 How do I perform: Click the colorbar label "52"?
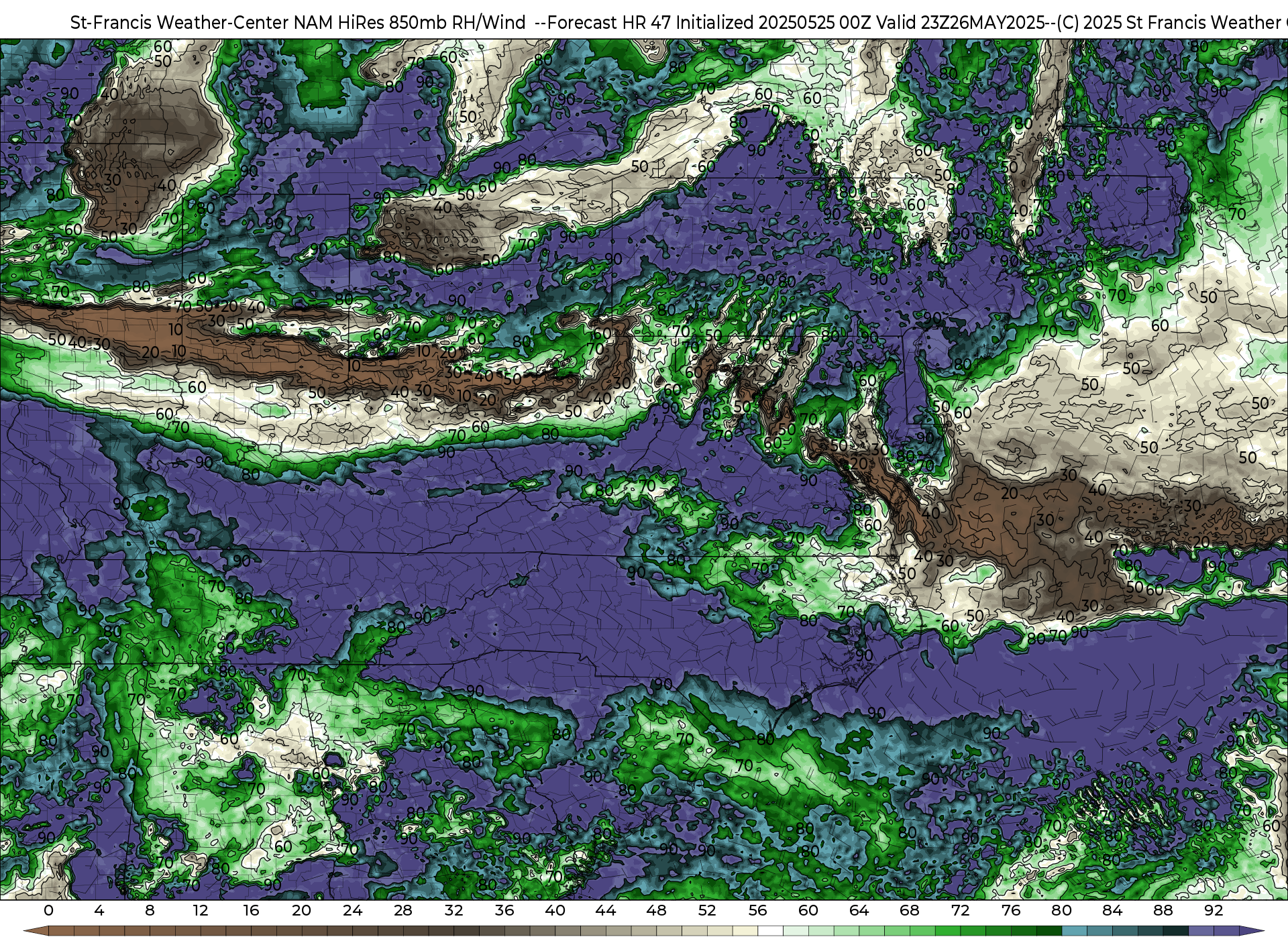(707, 910)
